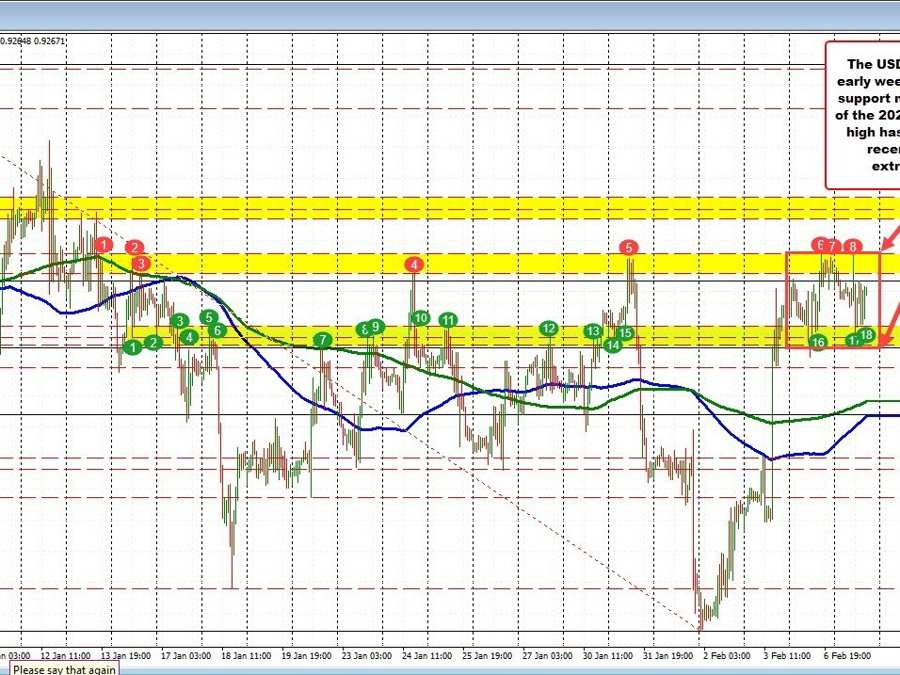Screen dimensions: 900x675
Task: Click the '6 Feb 19:00' time axis label
Action: coord(846,656)
